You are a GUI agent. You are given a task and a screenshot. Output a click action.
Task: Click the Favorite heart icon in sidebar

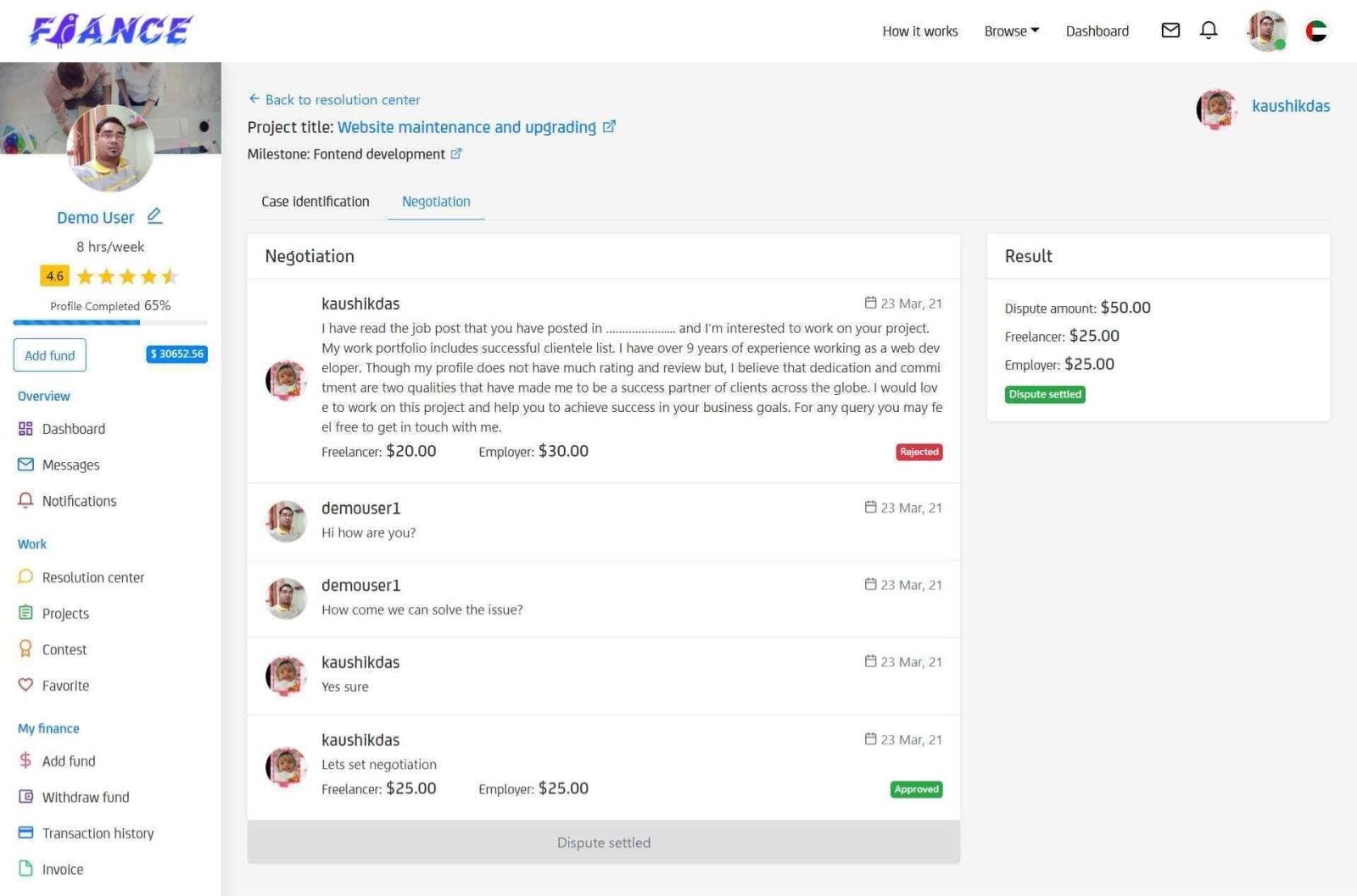pyautogui.click(x=25, y=684)
